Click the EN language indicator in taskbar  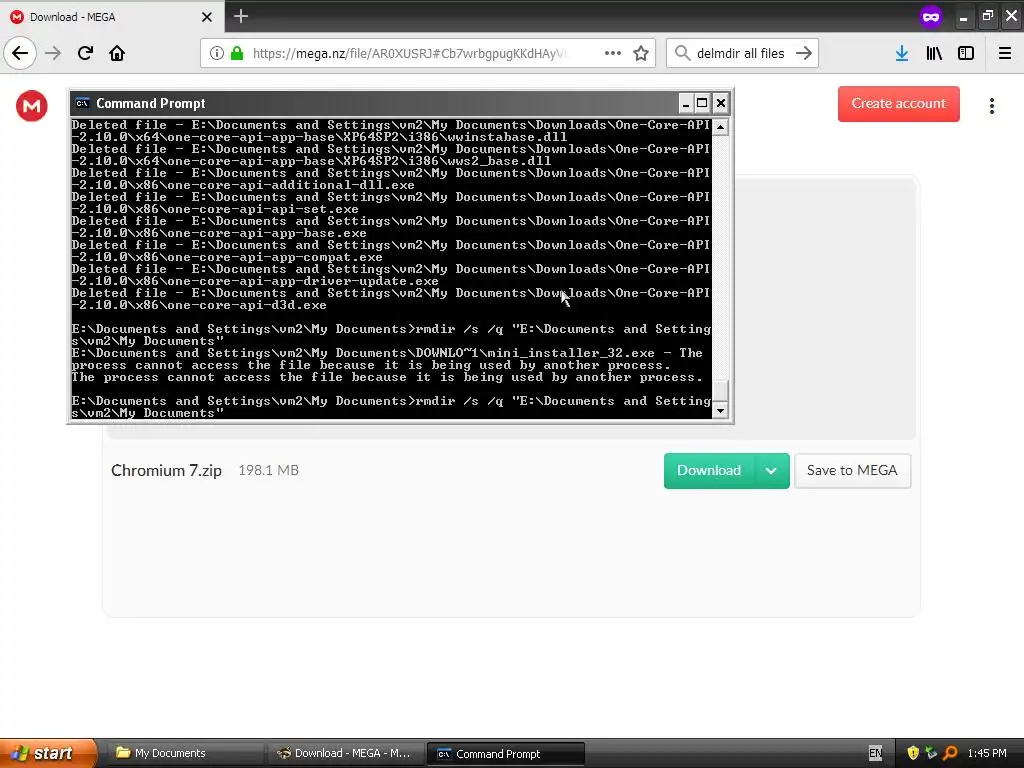[x=875, y=753]
